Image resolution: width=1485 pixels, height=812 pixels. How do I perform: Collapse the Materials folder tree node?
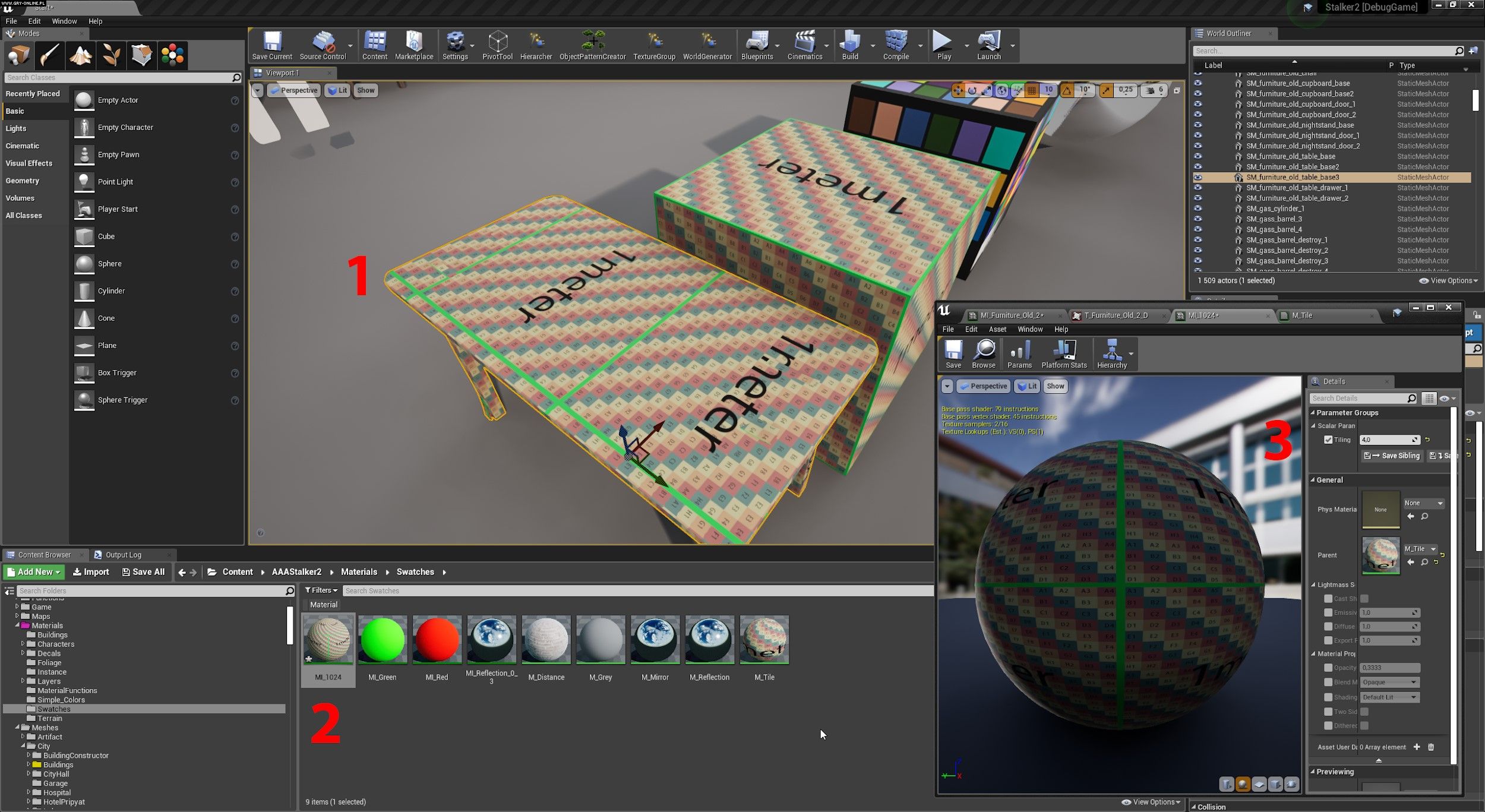pyautogui.click(x=17, y=625)
